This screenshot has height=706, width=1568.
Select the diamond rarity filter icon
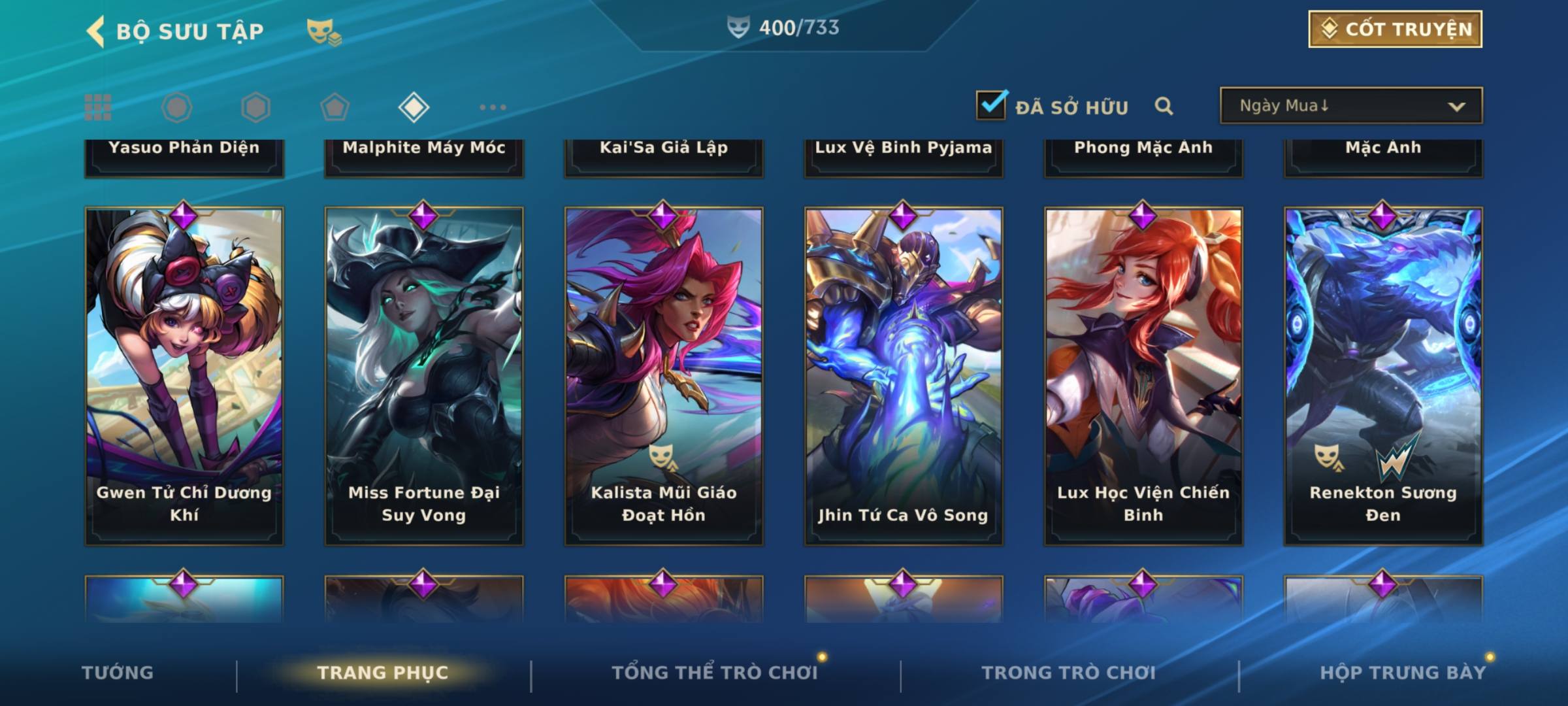(x=414, y=107)
